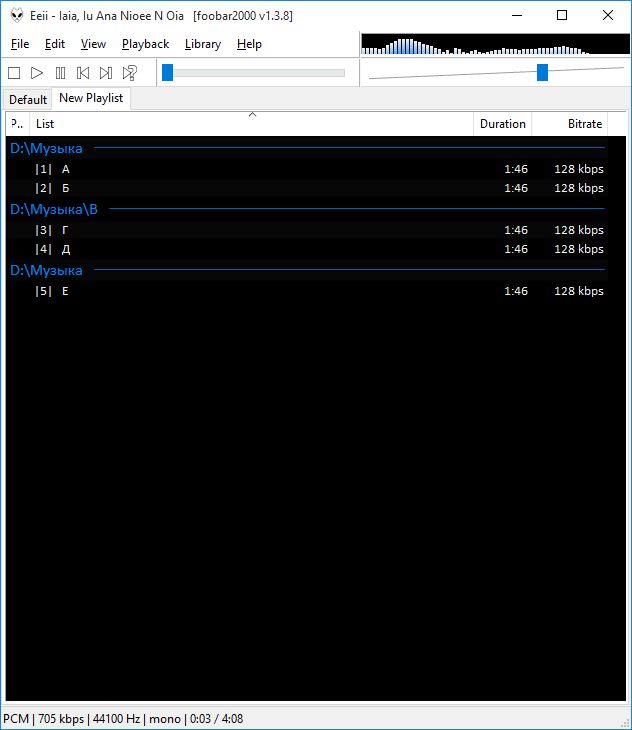This screenshot has height=730, width=632.
Task: Skip to next track button
Action: click(x=106, y=73)
